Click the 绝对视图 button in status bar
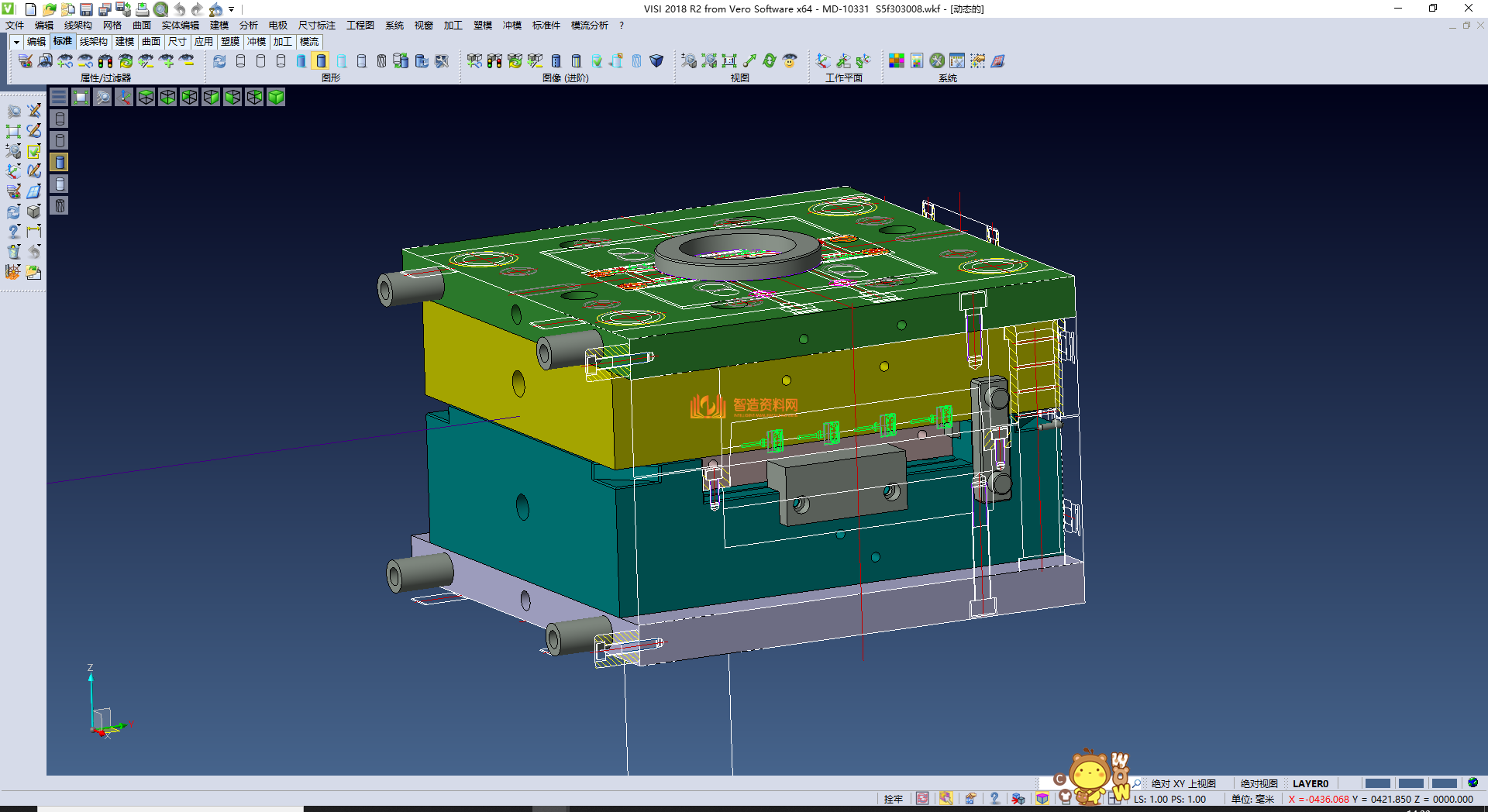Viewport: 1488px width, 812px height. click(1259, 783)
